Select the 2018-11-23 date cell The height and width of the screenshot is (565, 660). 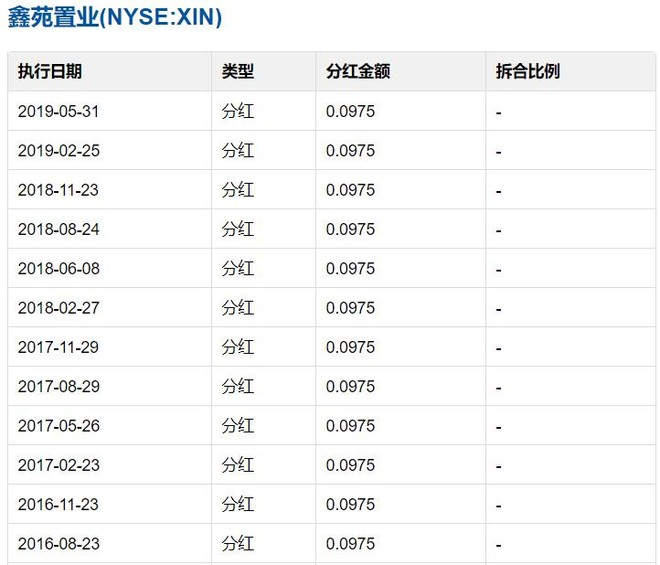pyautogui.click(x=59, y=190)
